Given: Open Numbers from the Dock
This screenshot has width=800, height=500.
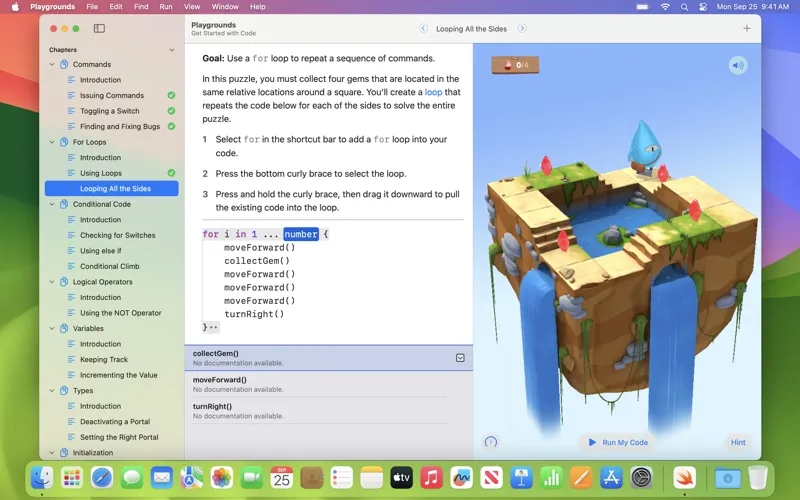Looking at the screenshot, I should (x=551, y=478).
